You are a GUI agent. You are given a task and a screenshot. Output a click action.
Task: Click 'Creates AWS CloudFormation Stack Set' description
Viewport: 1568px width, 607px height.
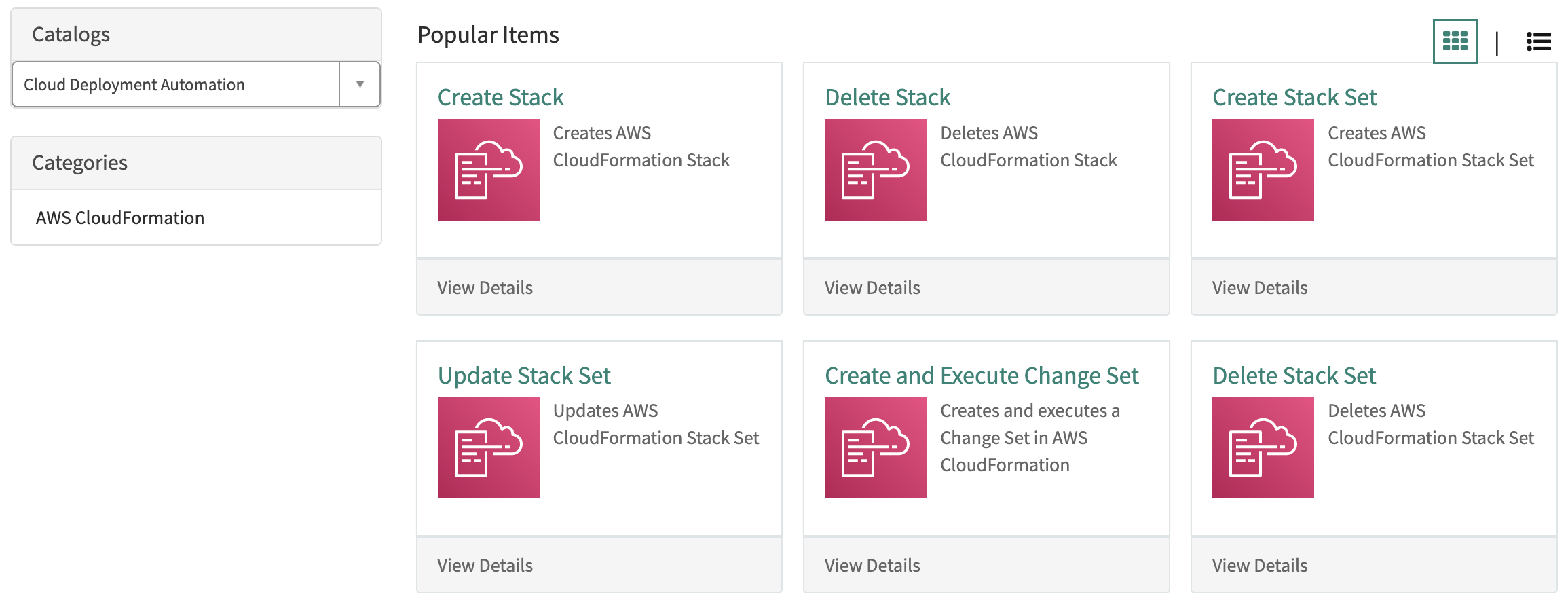1431,147
